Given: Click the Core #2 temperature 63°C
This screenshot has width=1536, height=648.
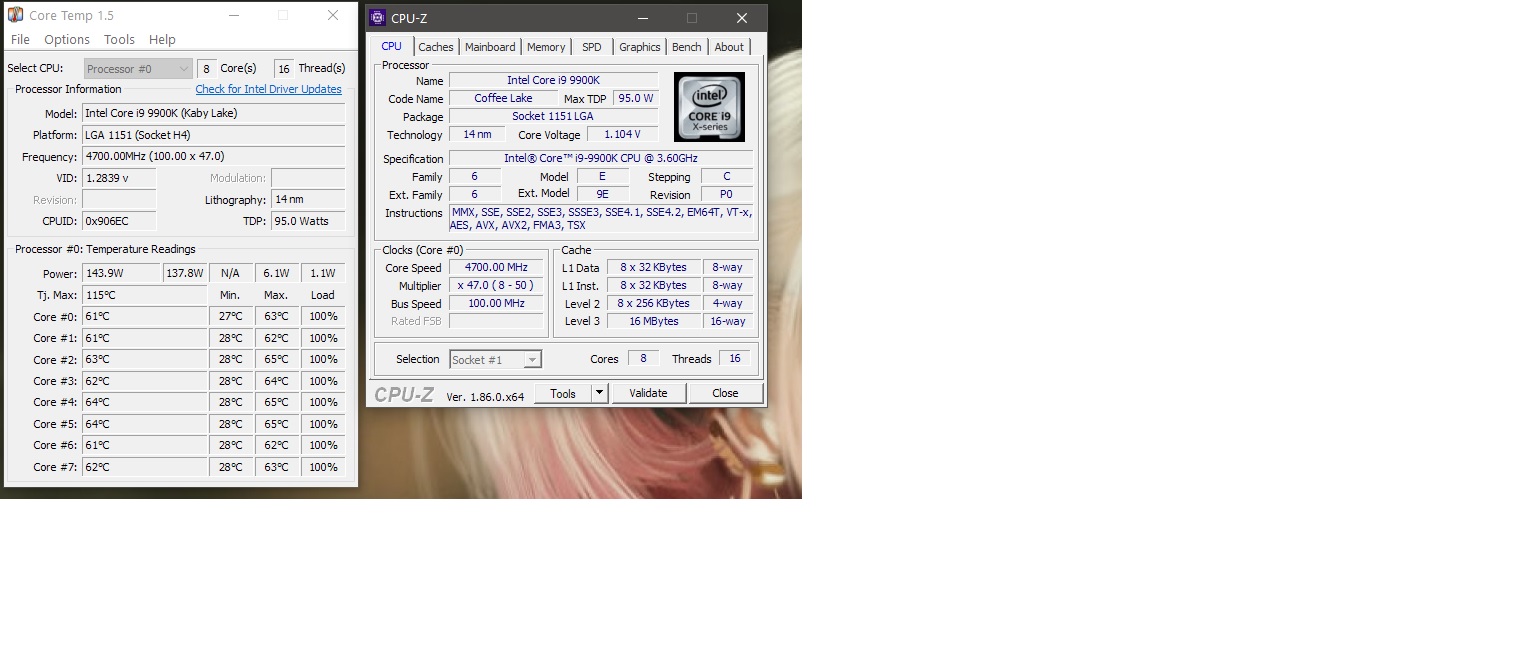Looking at the screenshot, I should 144,359.
